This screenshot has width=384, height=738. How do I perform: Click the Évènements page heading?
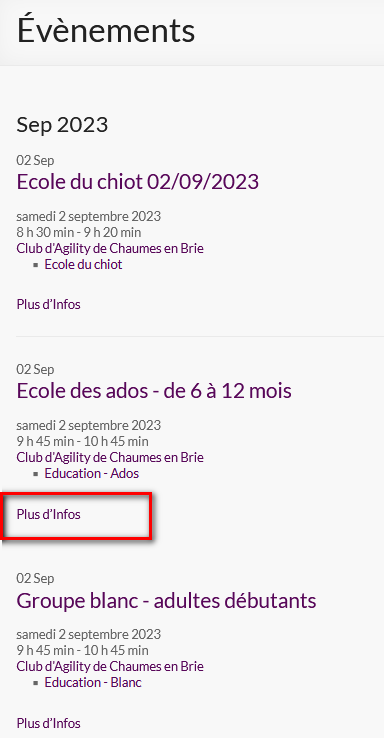click(106, 30)
